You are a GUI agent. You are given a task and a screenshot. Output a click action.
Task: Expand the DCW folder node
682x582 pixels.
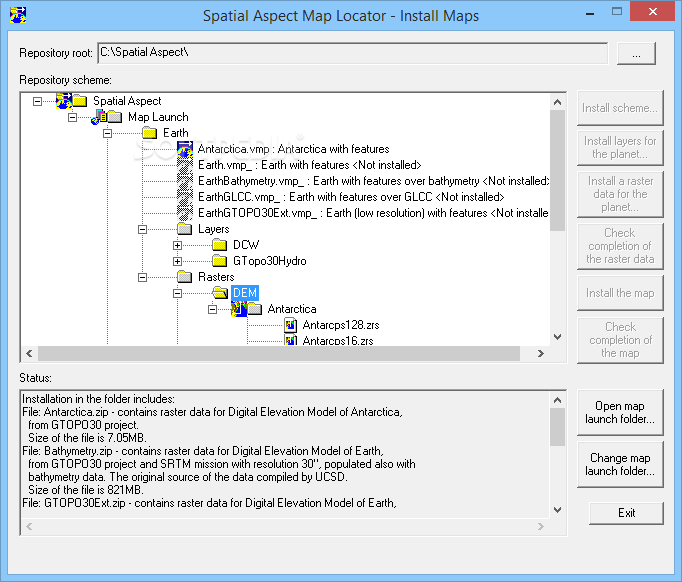point(177,245)
